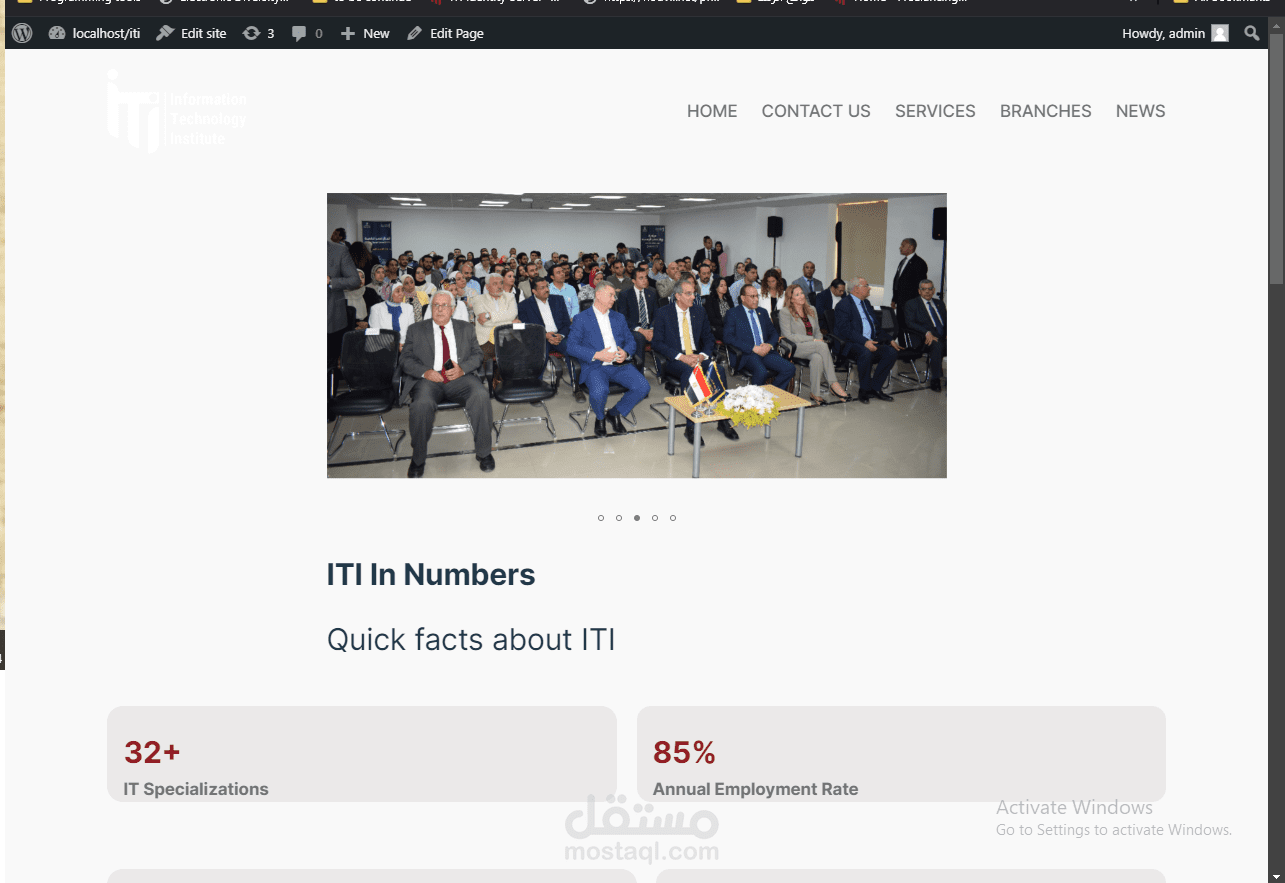Select the first carousel navigation dot

[601, 517]
